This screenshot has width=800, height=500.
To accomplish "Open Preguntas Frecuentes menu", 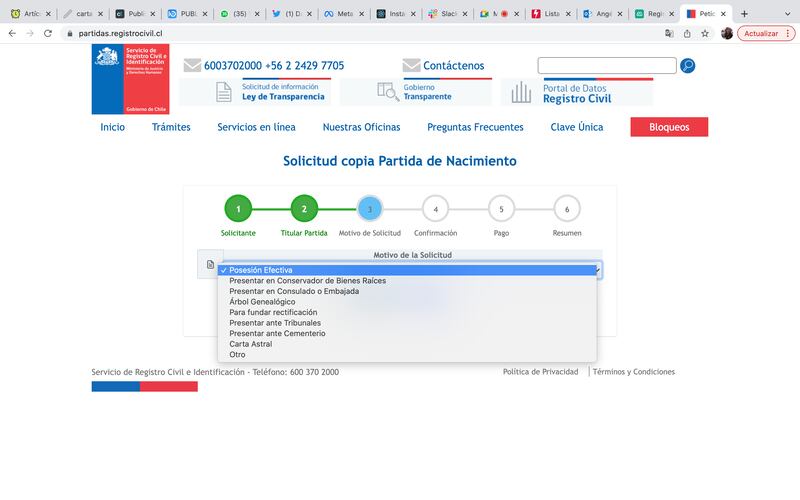I will pos(475,127).
